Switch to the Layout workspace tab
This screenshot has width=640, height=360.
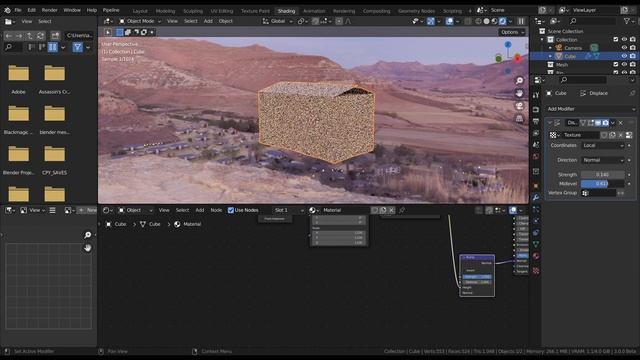pos(140,11)
